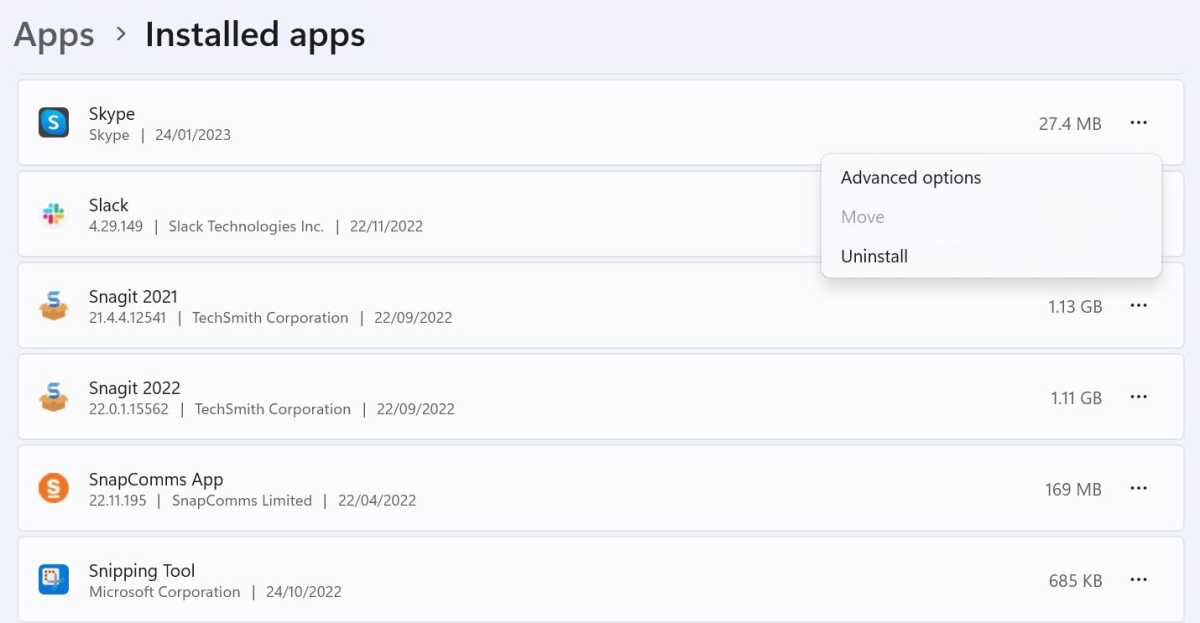Click the Slack app icon
This screenshot has height=623, width=1200.
pyautogui.click(x=53, y=214)
